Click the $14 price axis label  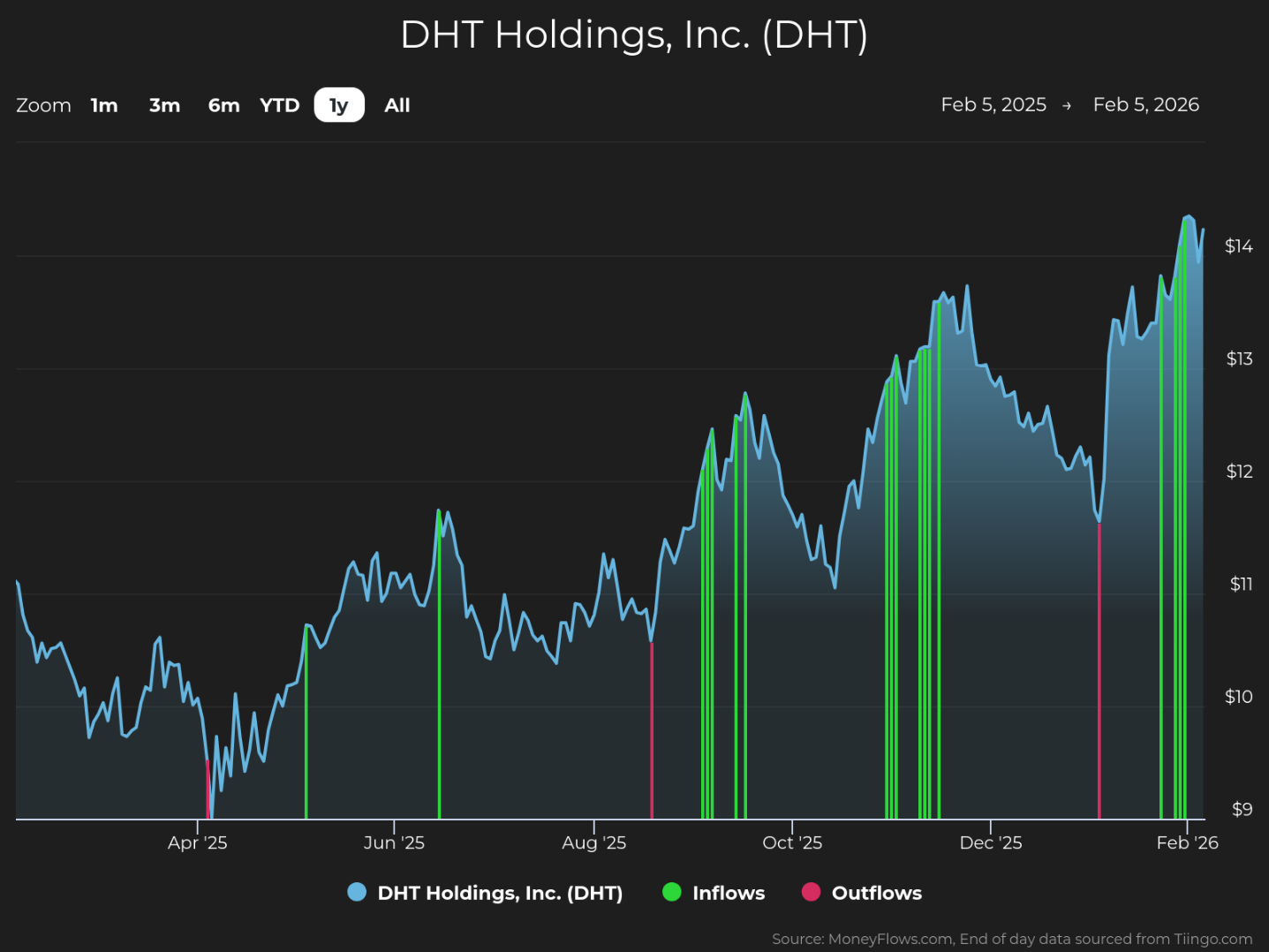[1238, 246]
